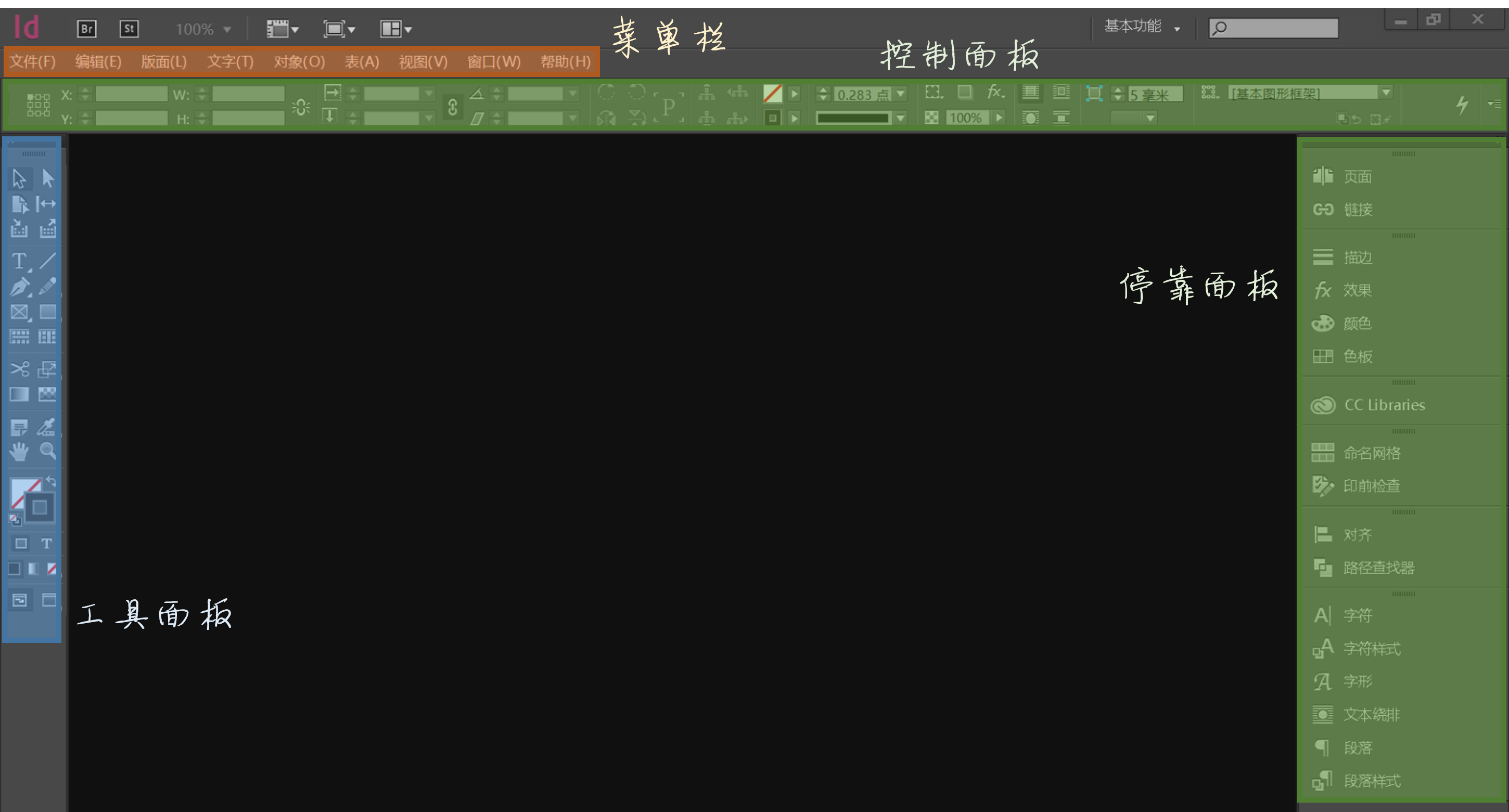Select the Pencil tool
The height and width of the screenshot is (812, 1509).
click(47, 286)
